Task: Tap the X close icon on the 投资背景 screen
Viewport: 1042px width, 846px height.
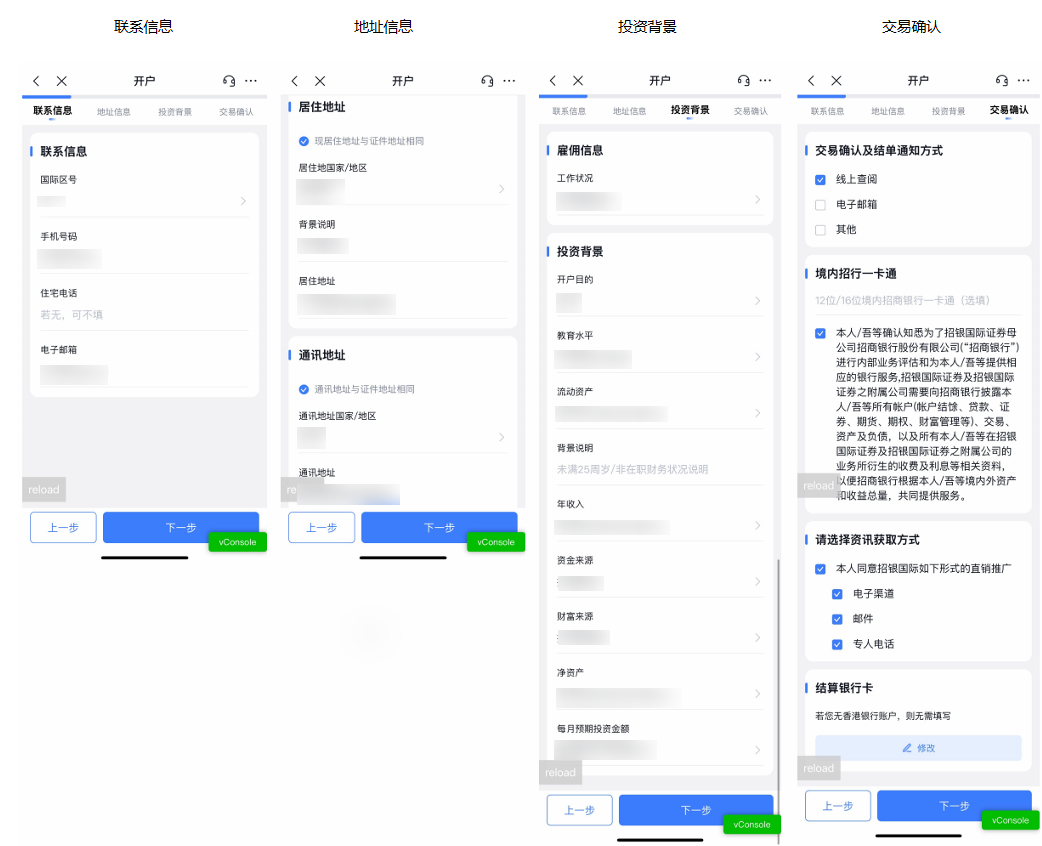Action: click(578, 81)
